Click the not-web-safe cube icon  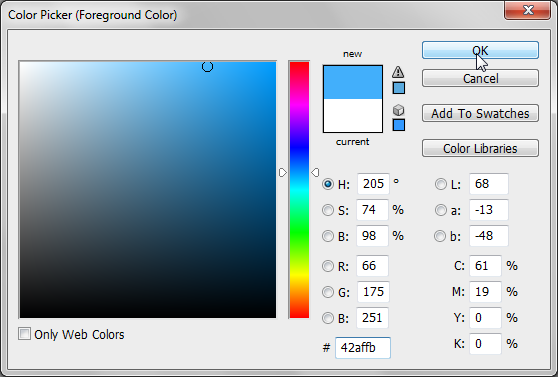pos(399,110)
